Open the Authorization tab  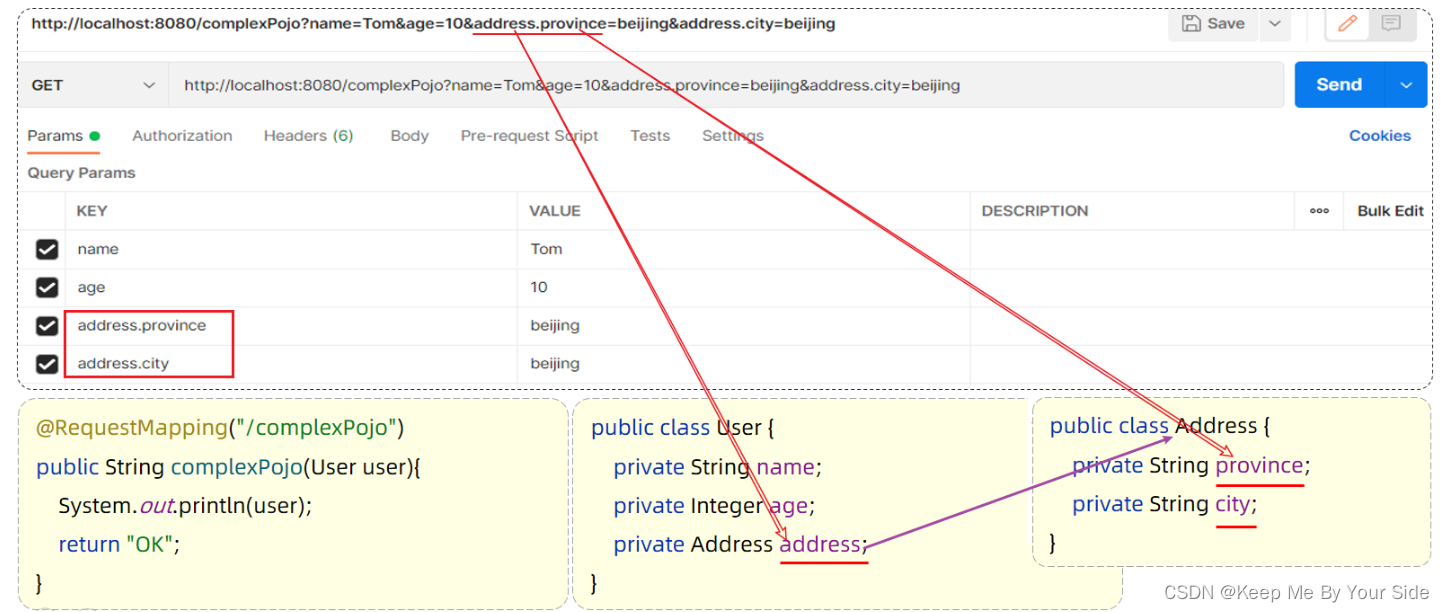click(182, 135)
